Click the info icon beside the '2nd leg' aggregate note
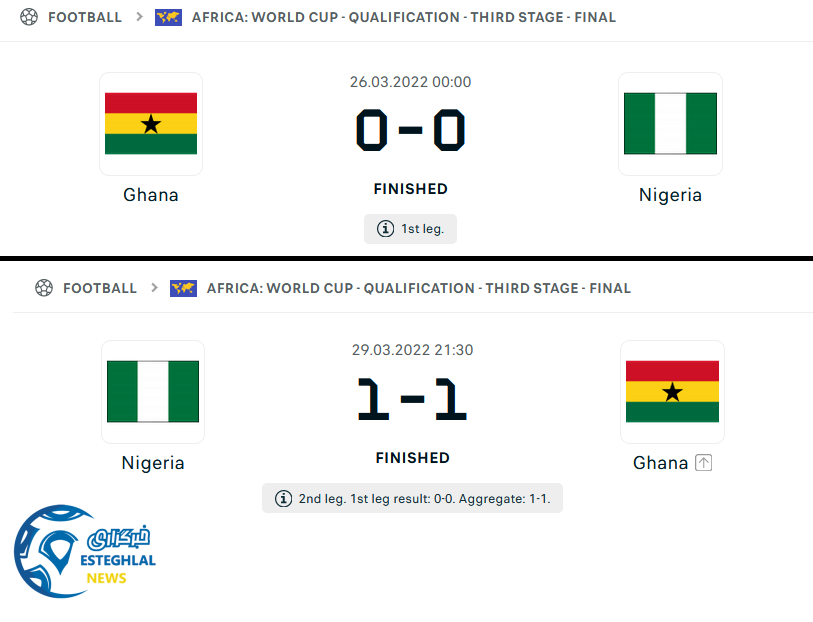The image size is (813, 622). (282, 498)
